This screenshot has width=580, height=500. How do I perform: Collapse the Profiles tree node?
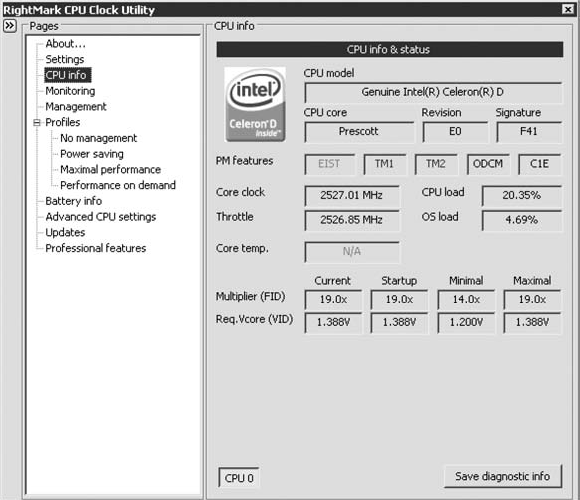click(x=37, y=122)
